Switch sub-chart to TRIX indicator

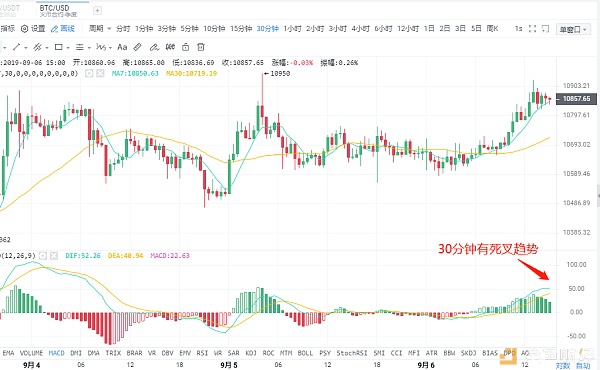tap(113, 353)
